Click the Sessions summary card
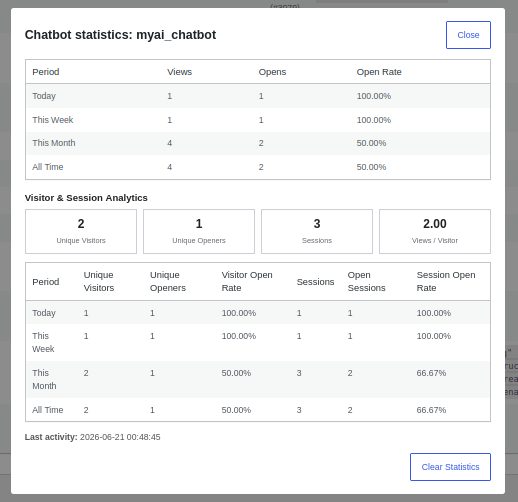The height and width of the screenshot is (502, 518). (317, 231)
